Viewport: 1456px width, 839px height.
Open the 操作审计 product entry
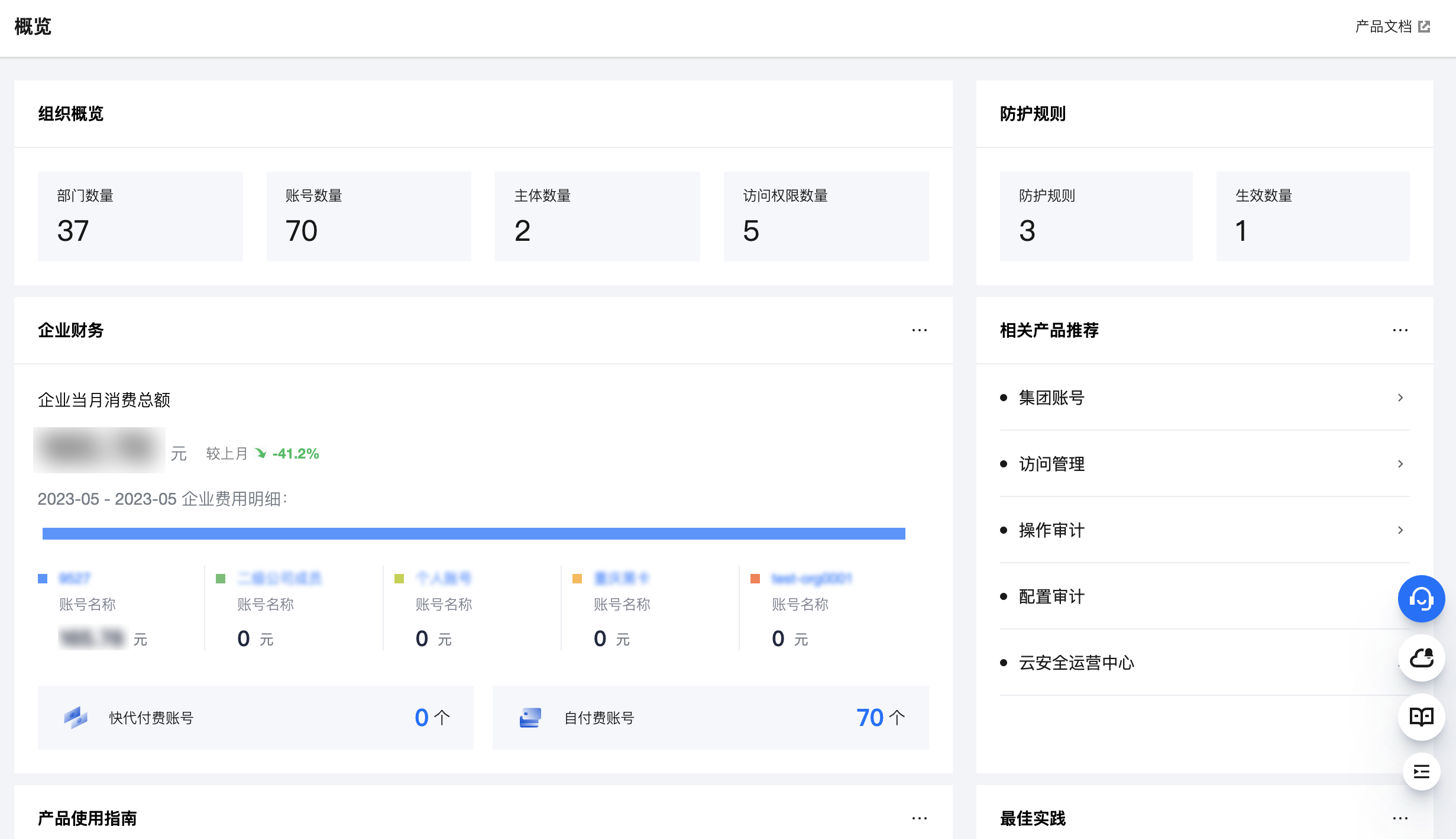click(x=1051, y=530)
